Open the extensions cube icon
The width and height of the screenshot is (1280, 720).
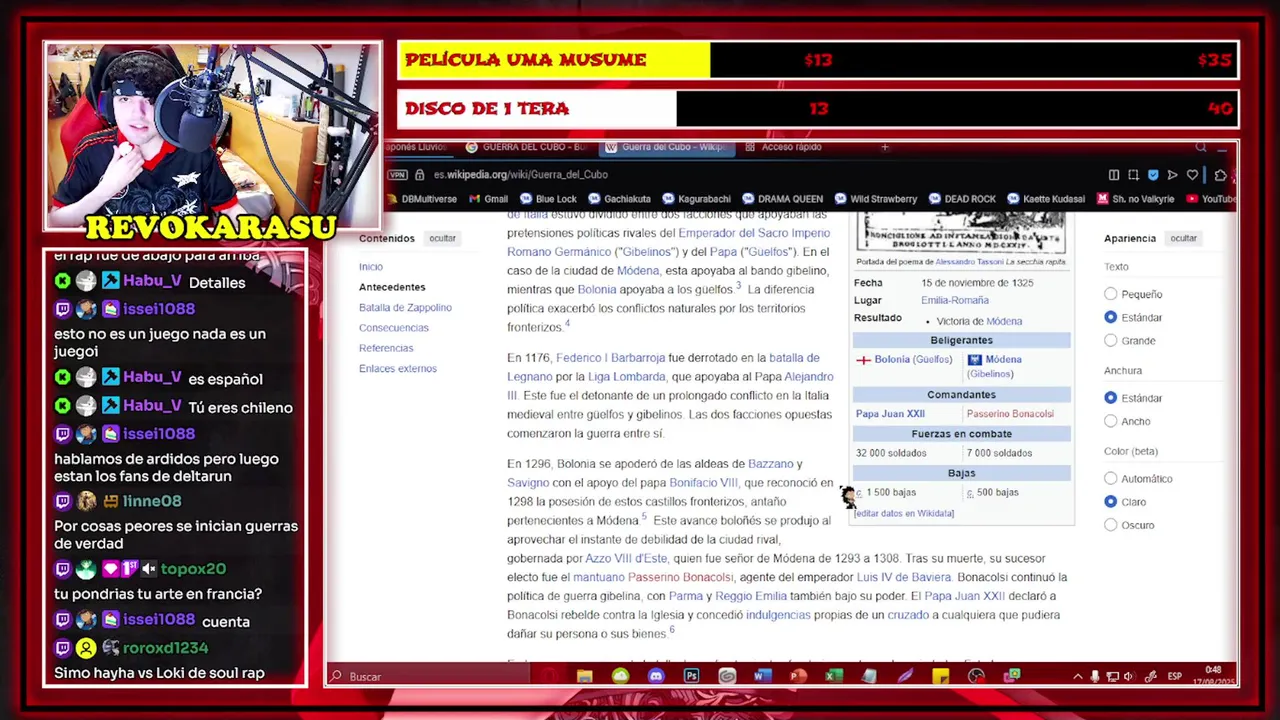click(1220, 175)
